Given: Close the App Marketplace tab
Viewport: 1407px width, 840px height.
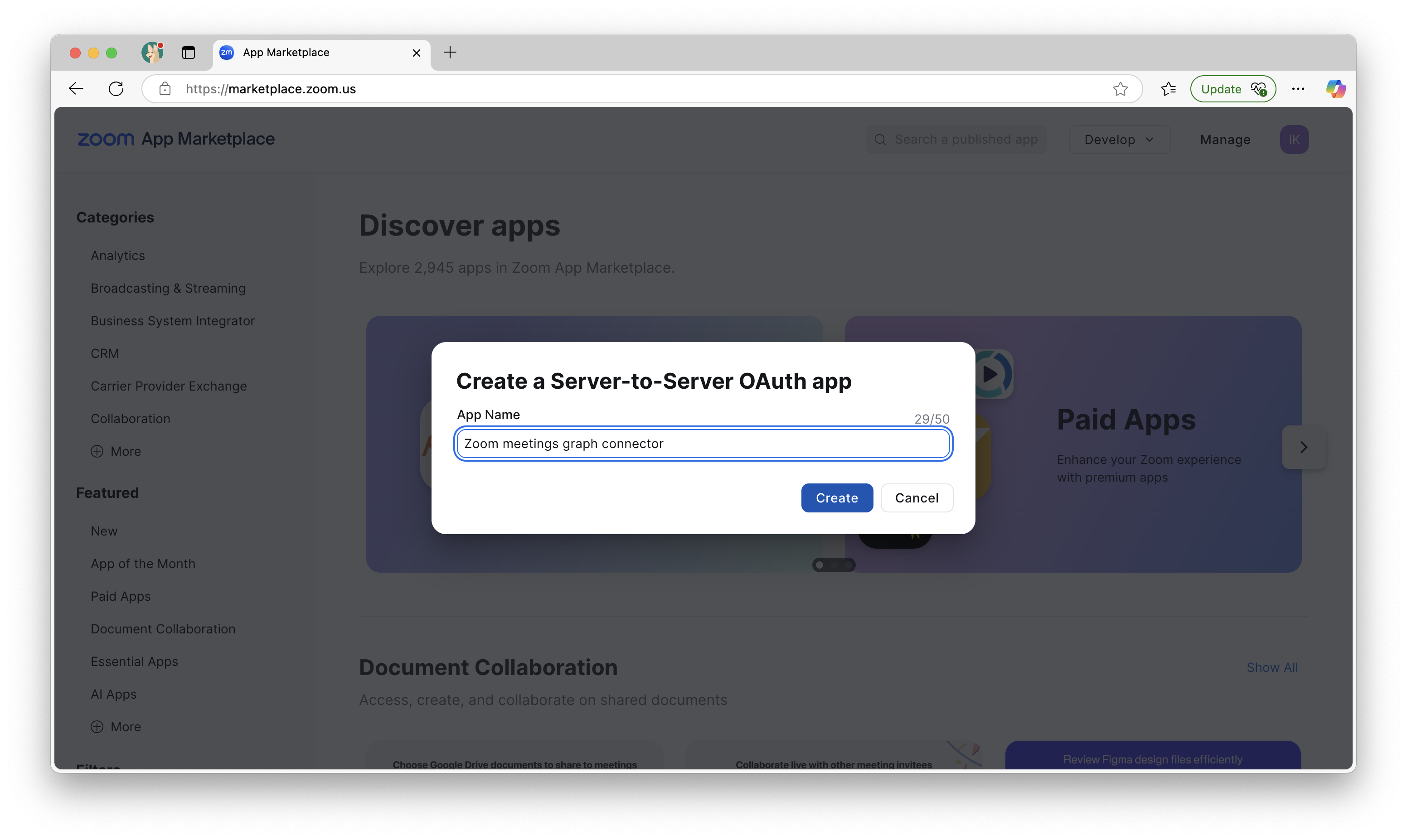Looking at the screenshot, I should coord(416,53).
